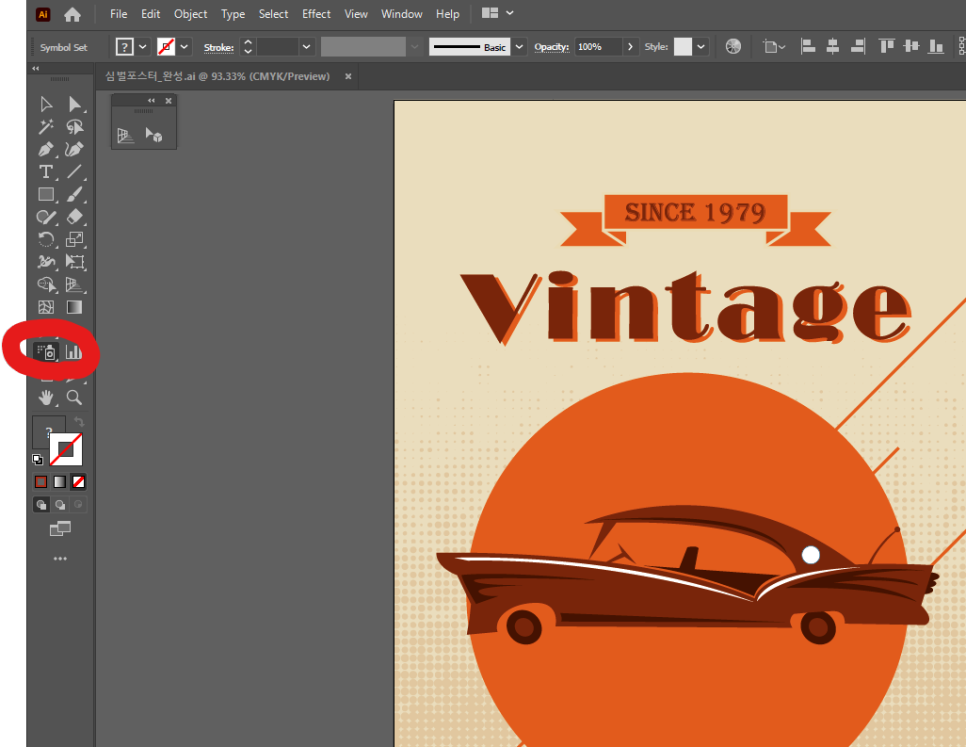The width and height of the screenshot is (966, 747).
Task: Click the Home icon
Action: [73, 14]
